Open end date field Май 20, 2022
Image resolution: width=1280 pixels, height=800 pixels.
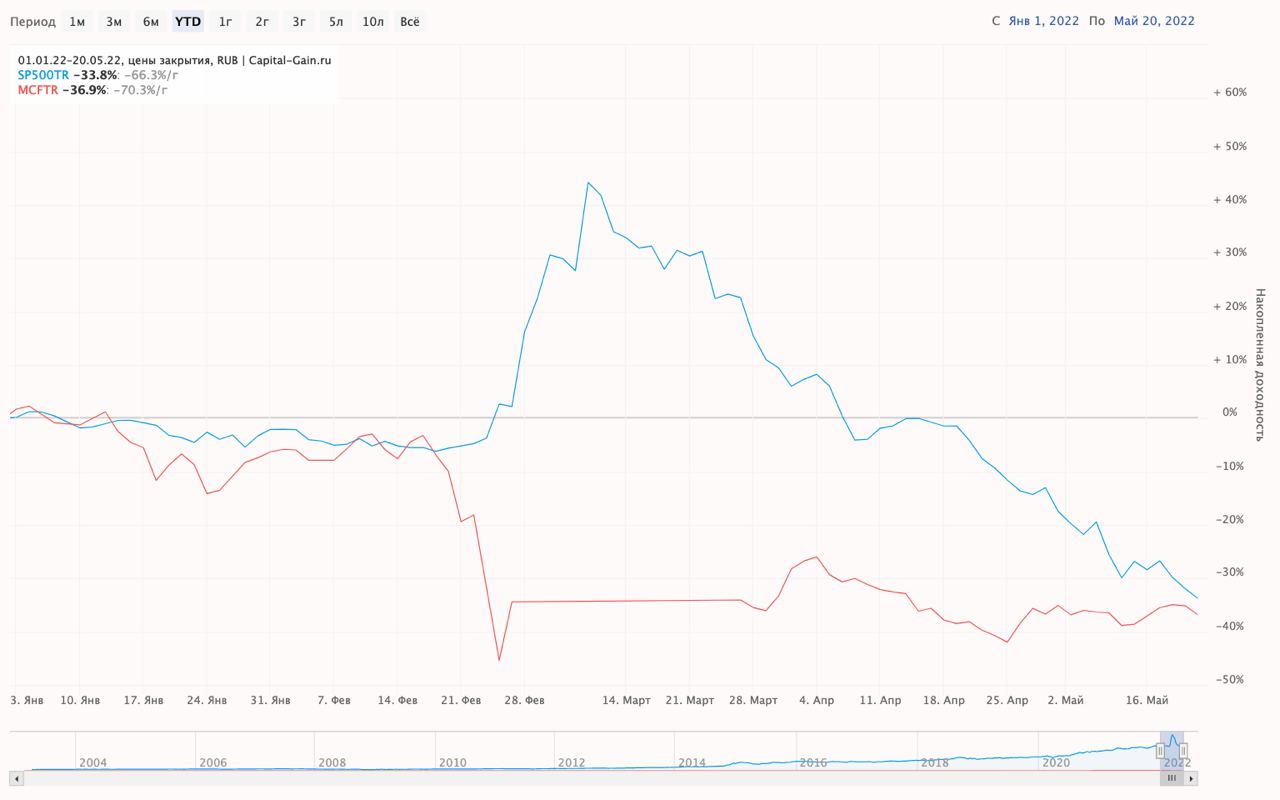(1154, 21)
